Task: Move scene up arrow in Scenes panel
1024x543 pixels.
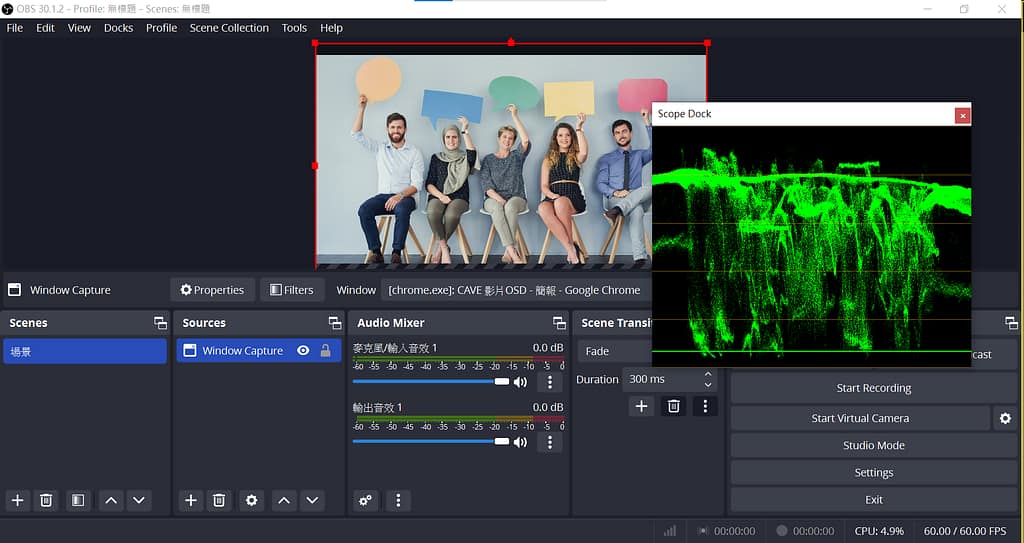Action: click(111, 501)
